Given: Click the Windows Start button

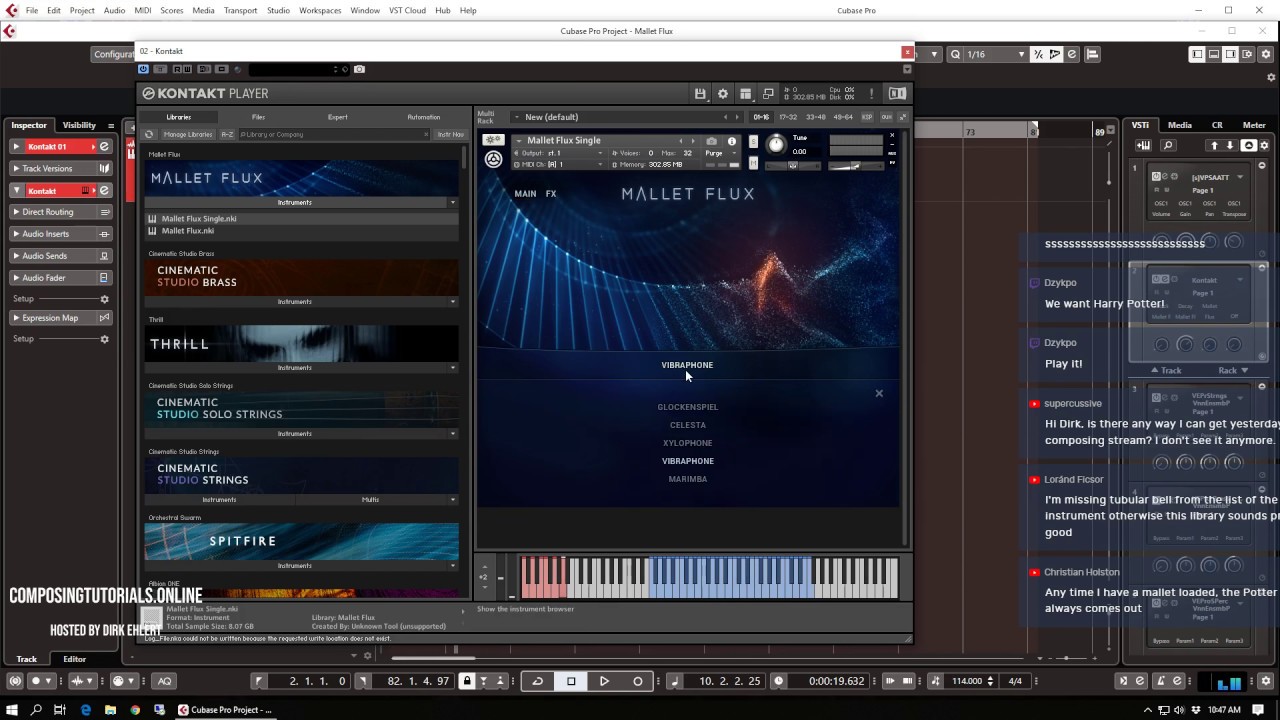Looking at the screenshot, I should click(11, 710).
